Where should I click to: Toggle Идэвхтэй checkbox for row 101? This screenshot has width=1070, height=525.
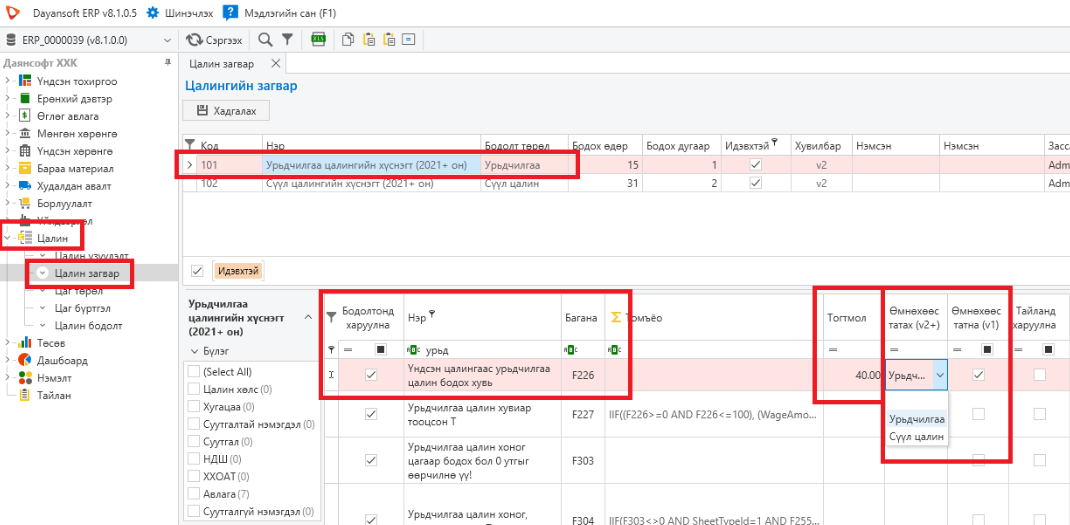(x=755, y=165)
